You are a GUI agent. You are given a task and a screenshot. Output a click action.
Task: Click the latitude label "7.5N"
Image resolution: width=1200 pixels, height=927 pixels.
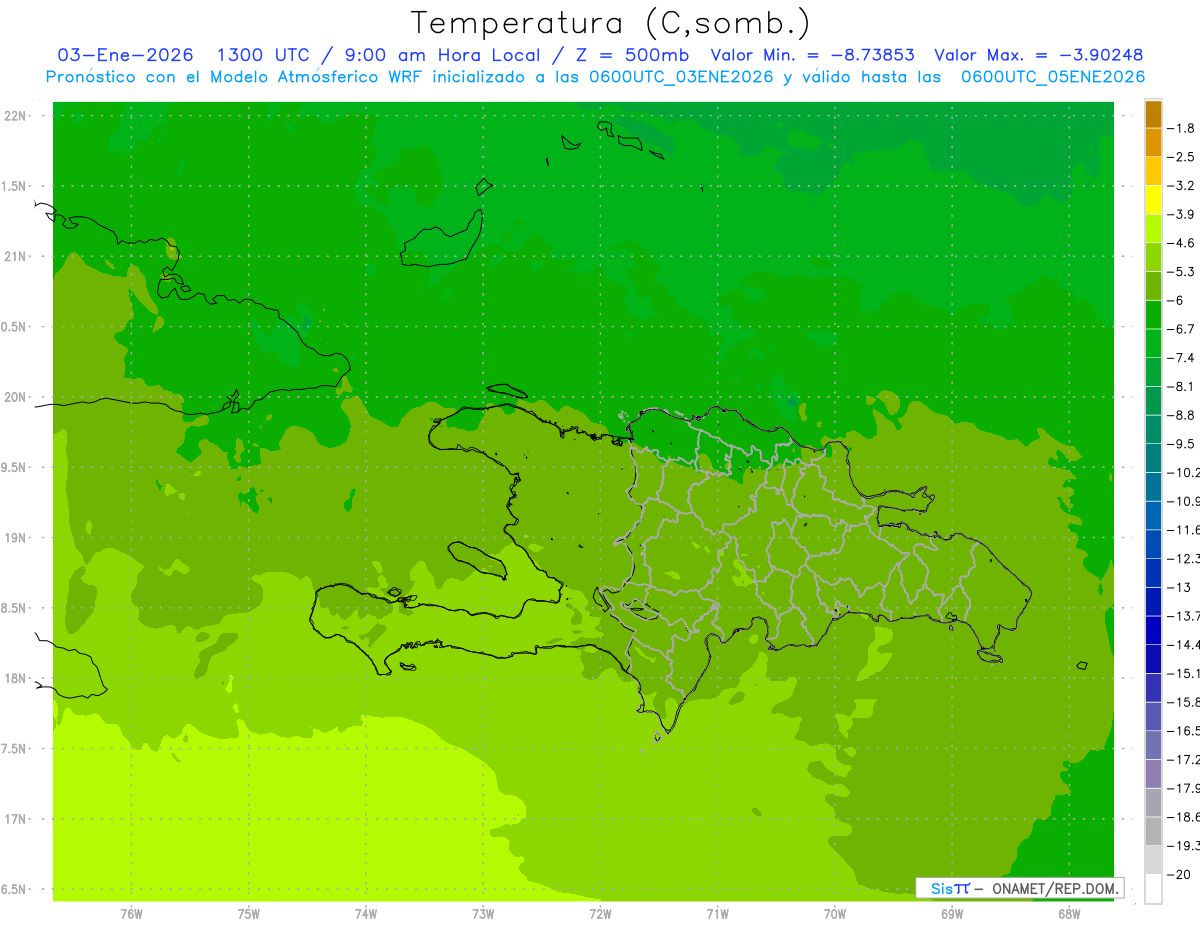14,749
